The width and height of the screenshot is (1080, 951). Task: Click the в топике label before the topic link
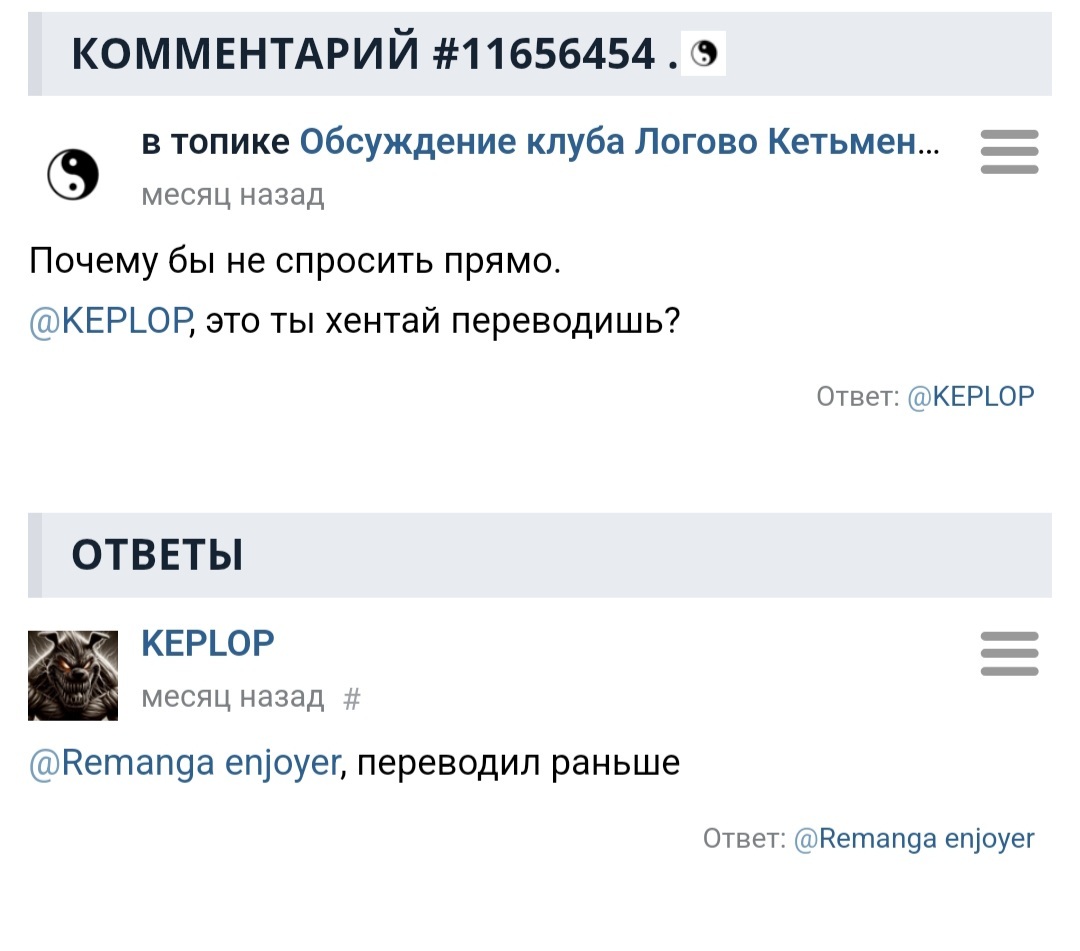point(216,144)
